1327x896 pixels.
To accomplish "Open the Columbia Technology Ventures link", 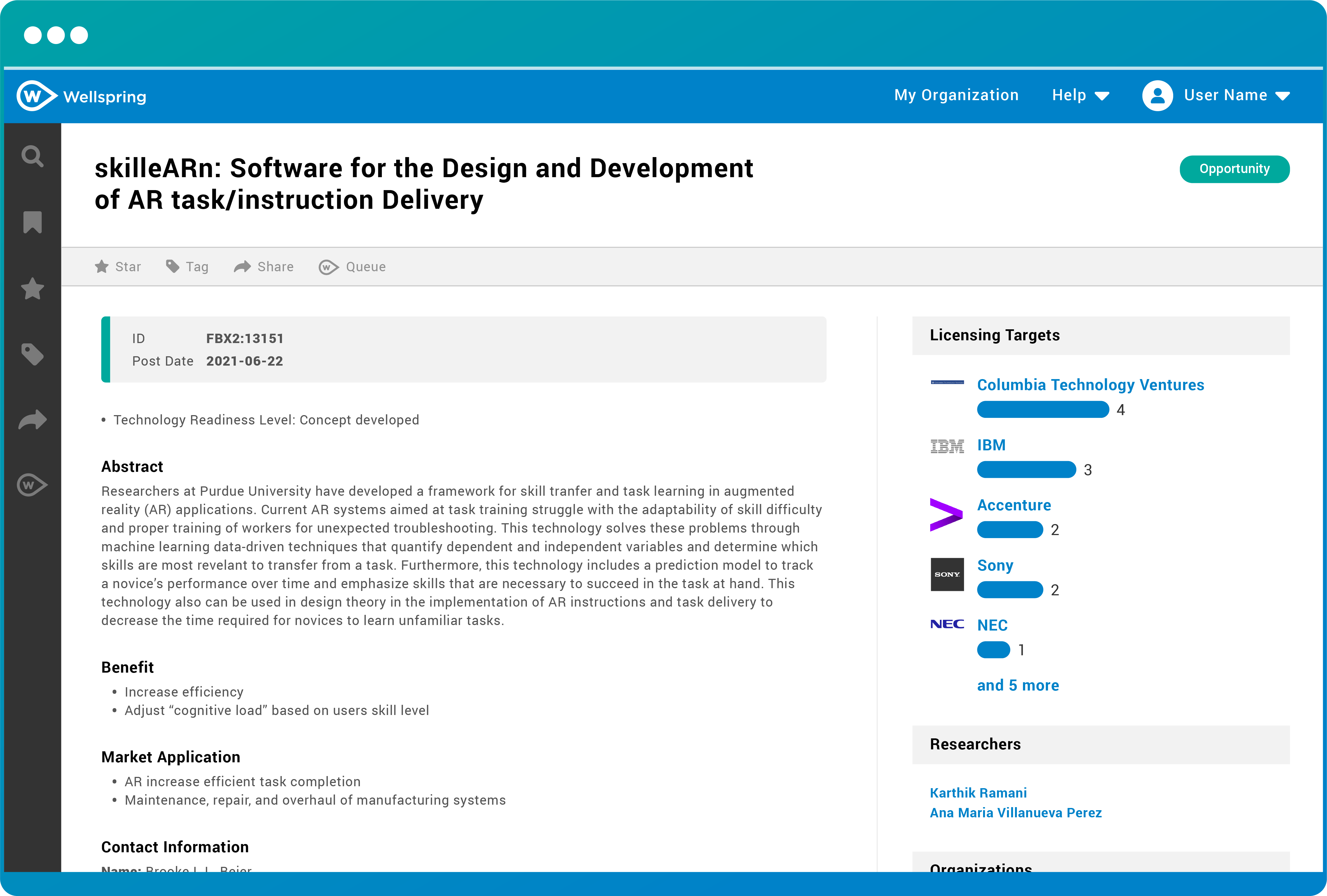I will click(1091, 385).
